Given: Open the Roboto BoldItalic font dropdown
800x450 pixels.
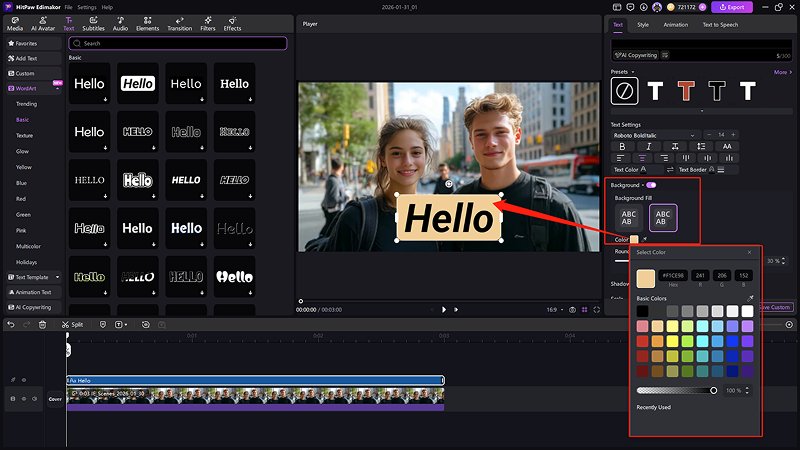Looking at the screenshot, I should 655,135.
